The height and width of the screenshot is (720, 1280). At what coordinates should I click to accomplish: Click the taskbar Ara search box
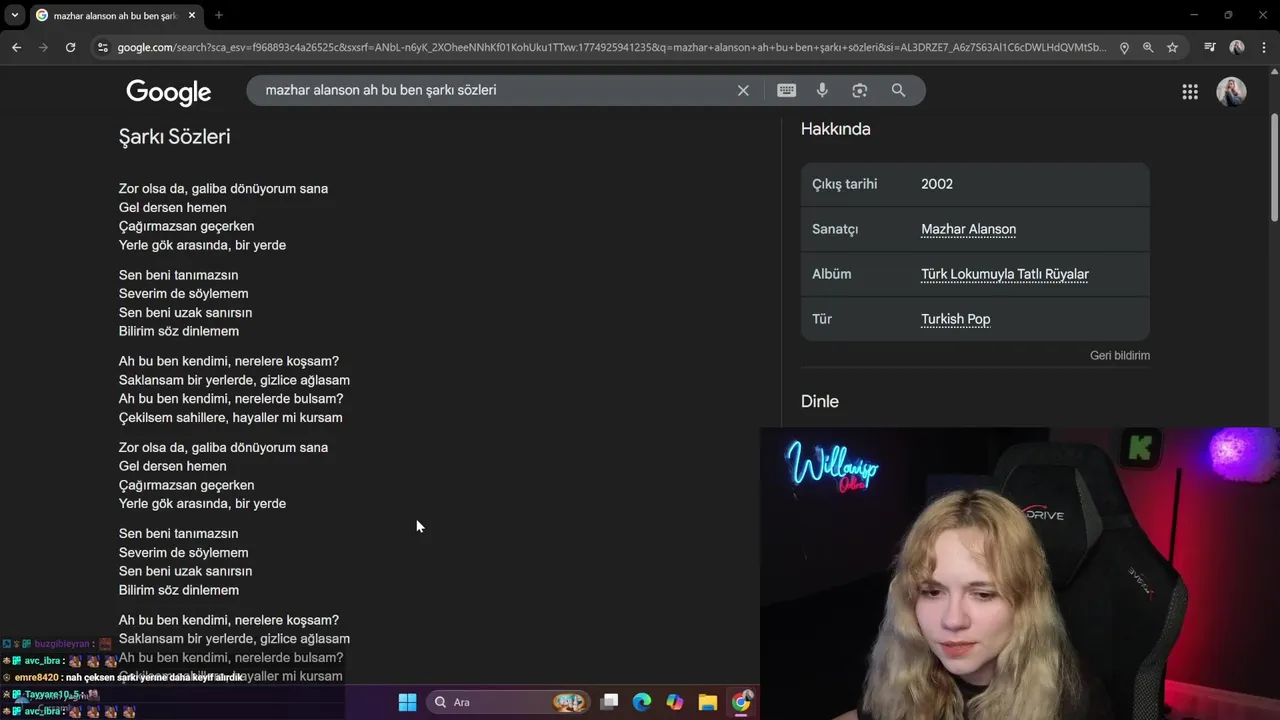(509, 702)
